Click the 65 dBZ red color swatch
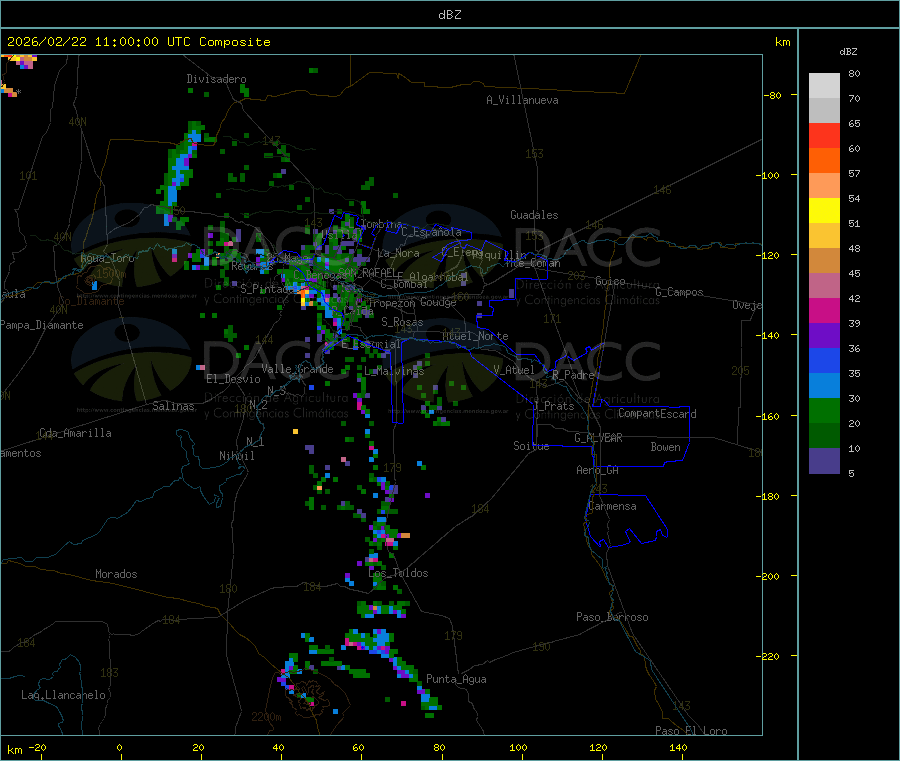The image size is (900, 761). 824,135
